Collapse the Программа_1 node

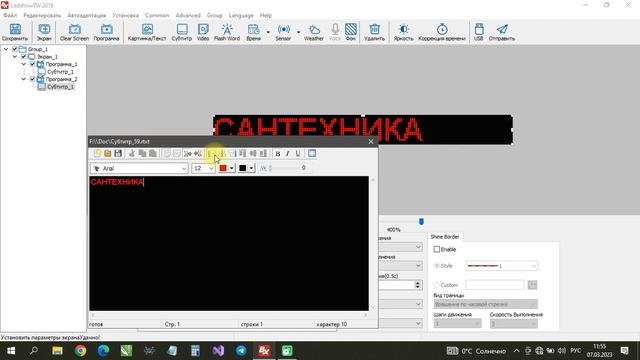24,64
